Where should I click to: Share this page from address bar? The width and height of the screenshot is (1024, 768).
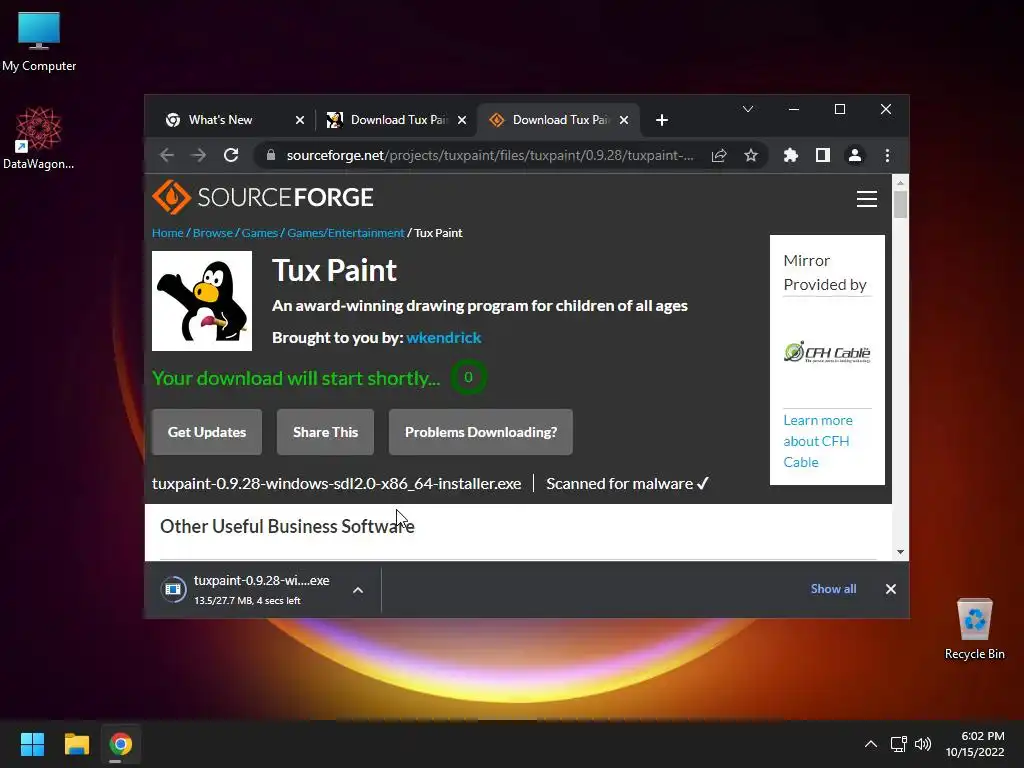point(719,155)
